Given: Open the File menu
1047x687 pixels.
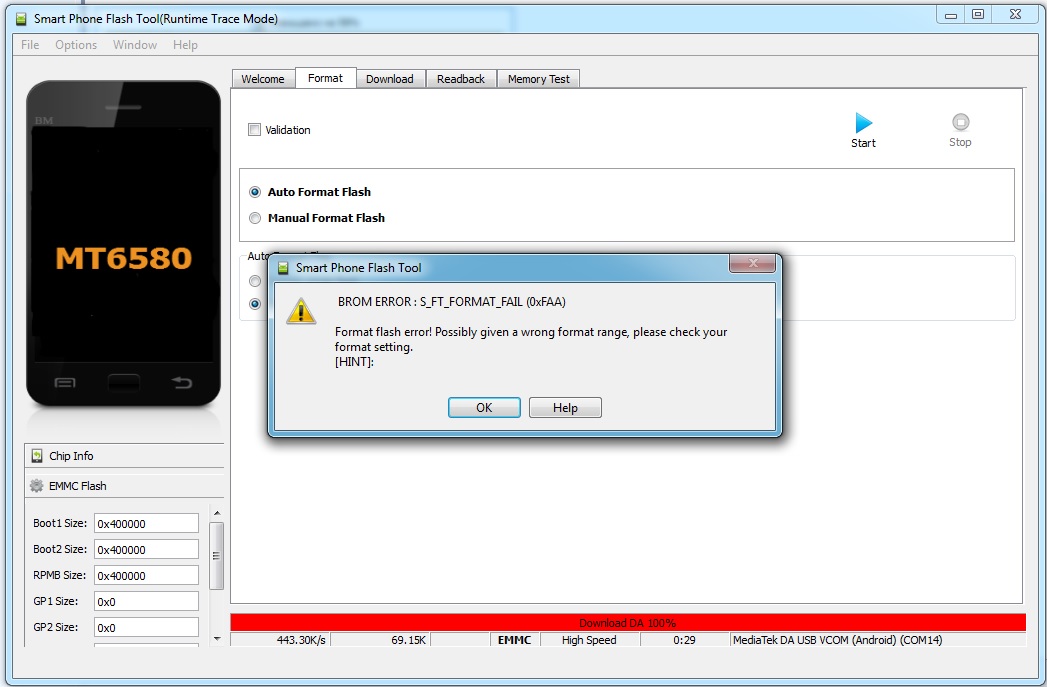Looking at the screenshot, I should coord(30,45).
